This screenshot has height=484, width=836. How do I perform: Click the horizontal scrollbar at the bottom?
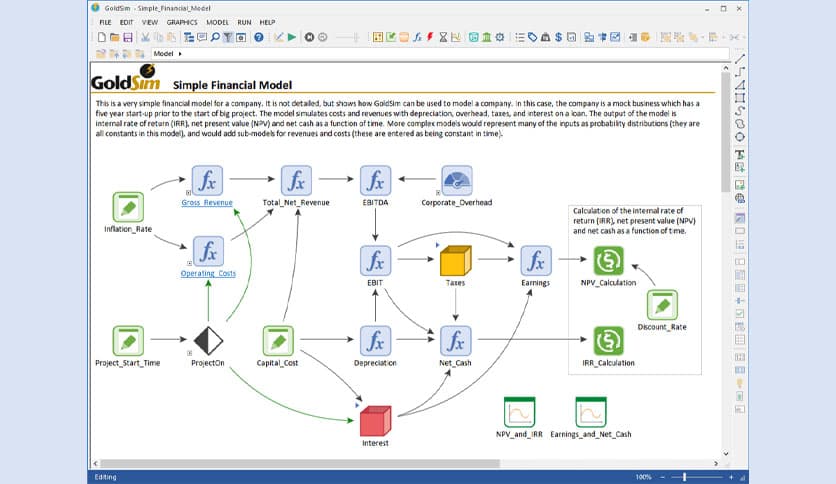tap(400, 463)
